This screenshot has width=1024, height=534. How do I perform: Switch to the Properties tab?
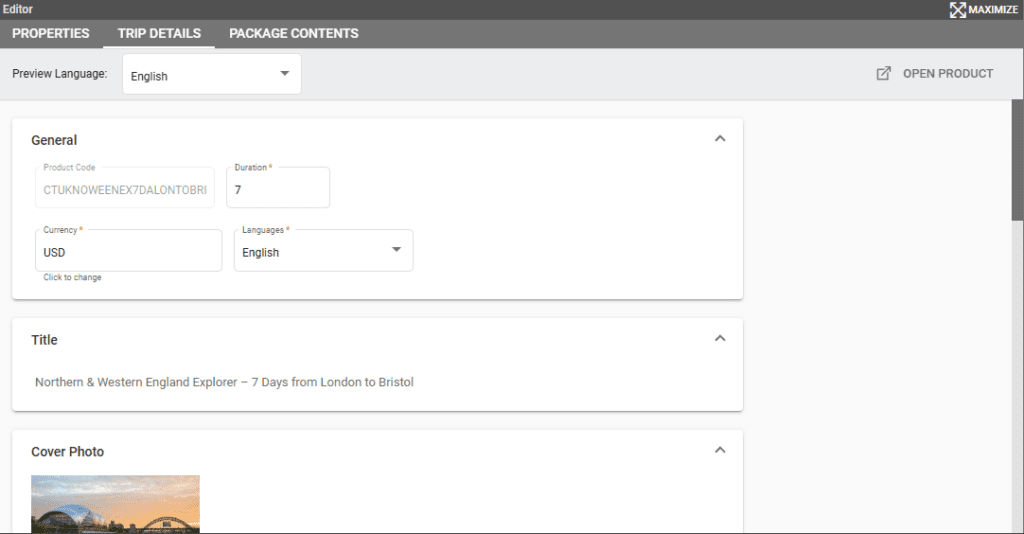[51, 33]
